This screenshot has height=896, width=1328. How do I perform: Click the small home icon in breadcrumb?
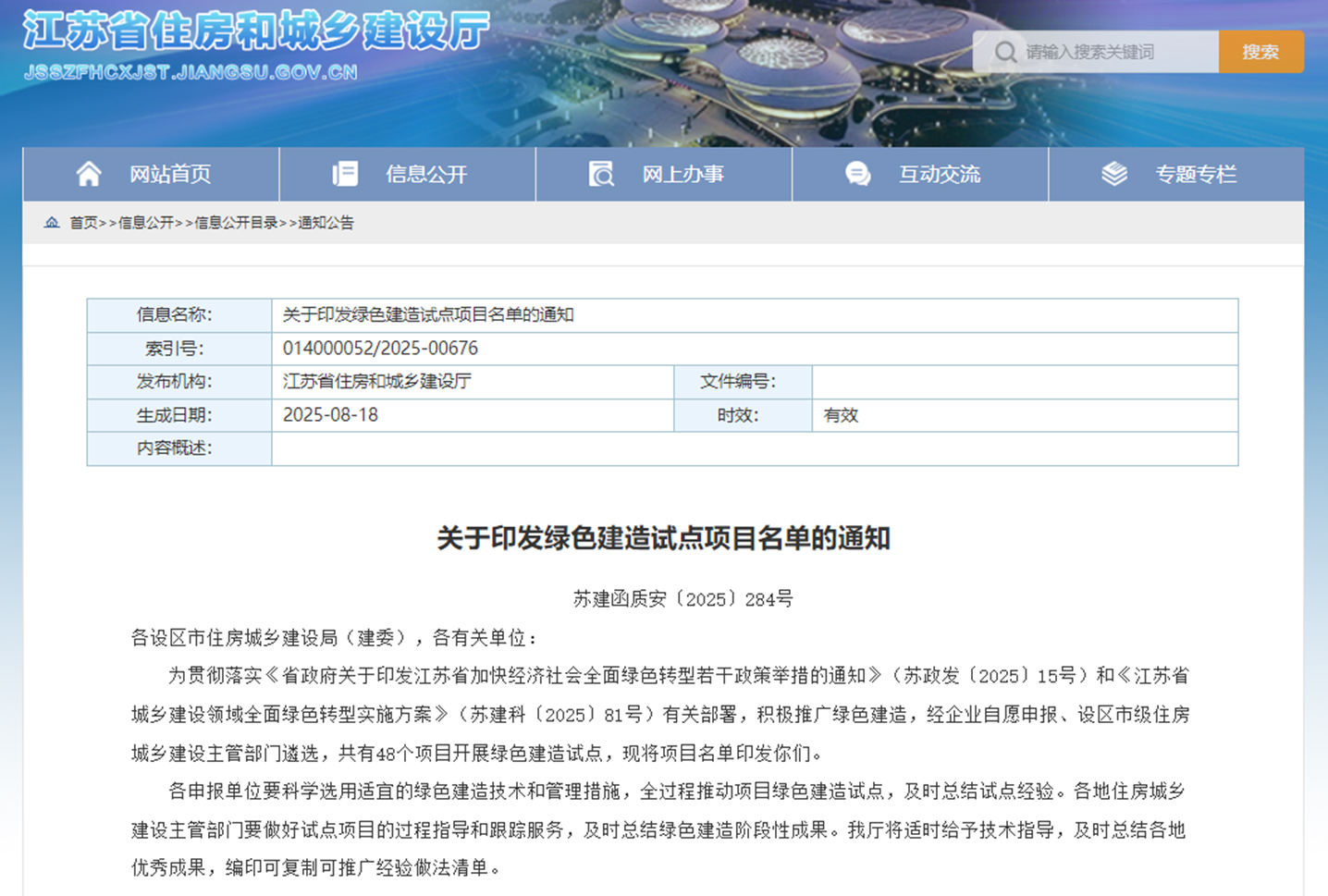[52, 223]
